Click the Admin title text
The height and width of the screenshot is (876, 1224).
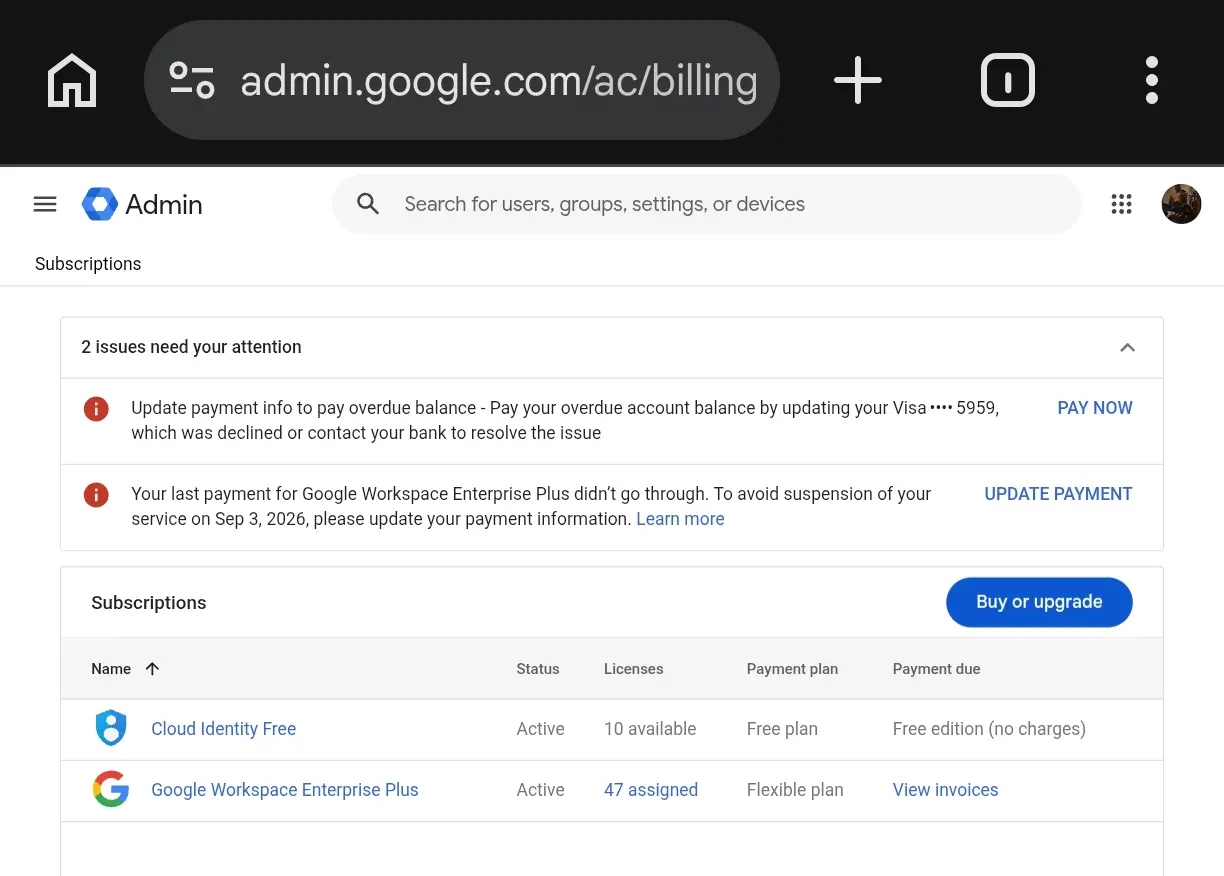pyautogui.click(x=164, y=204)
